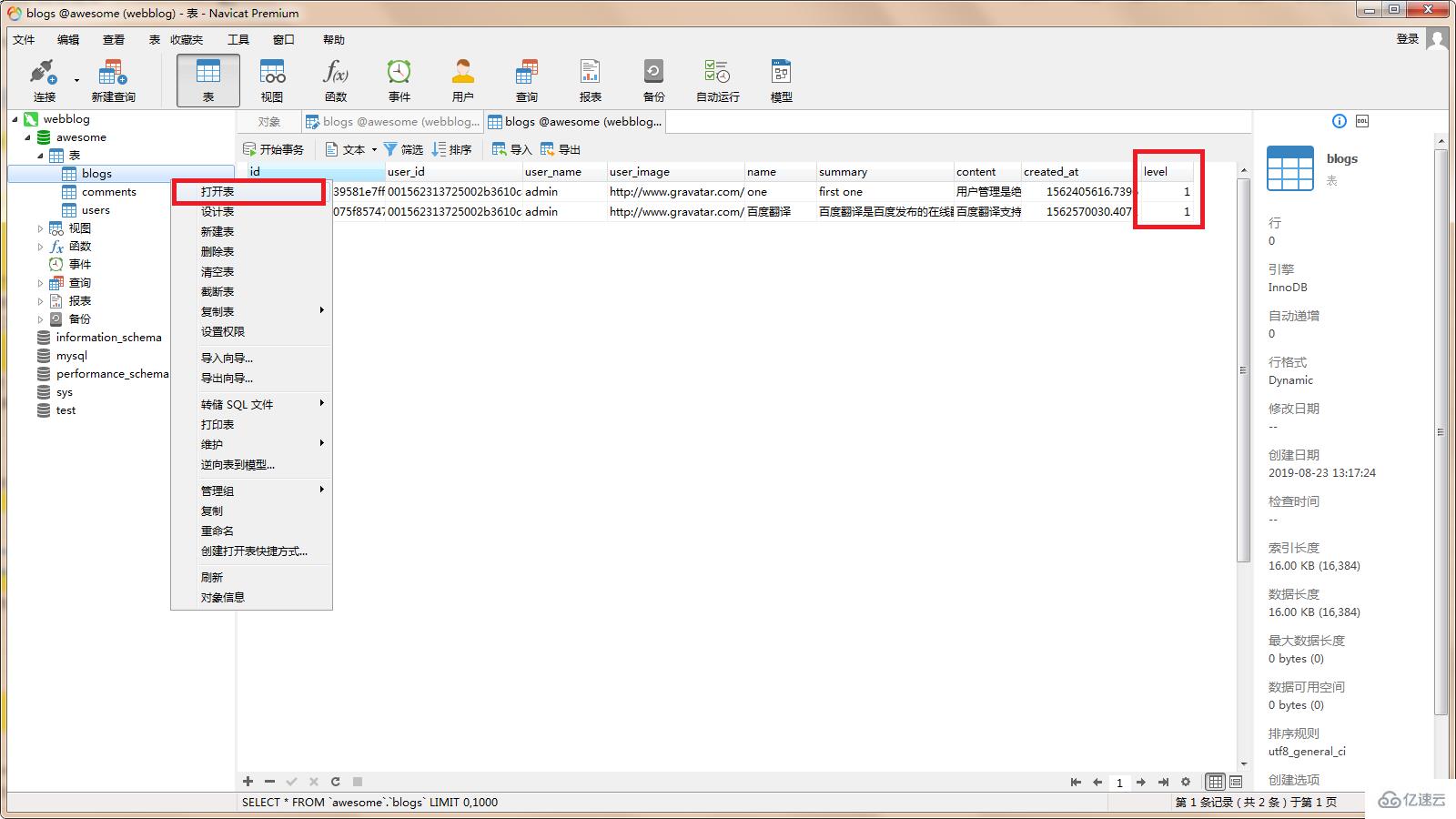Click the 导入 (Import) button
This screenshot has height=819, width=1456.
coord(511,149)
